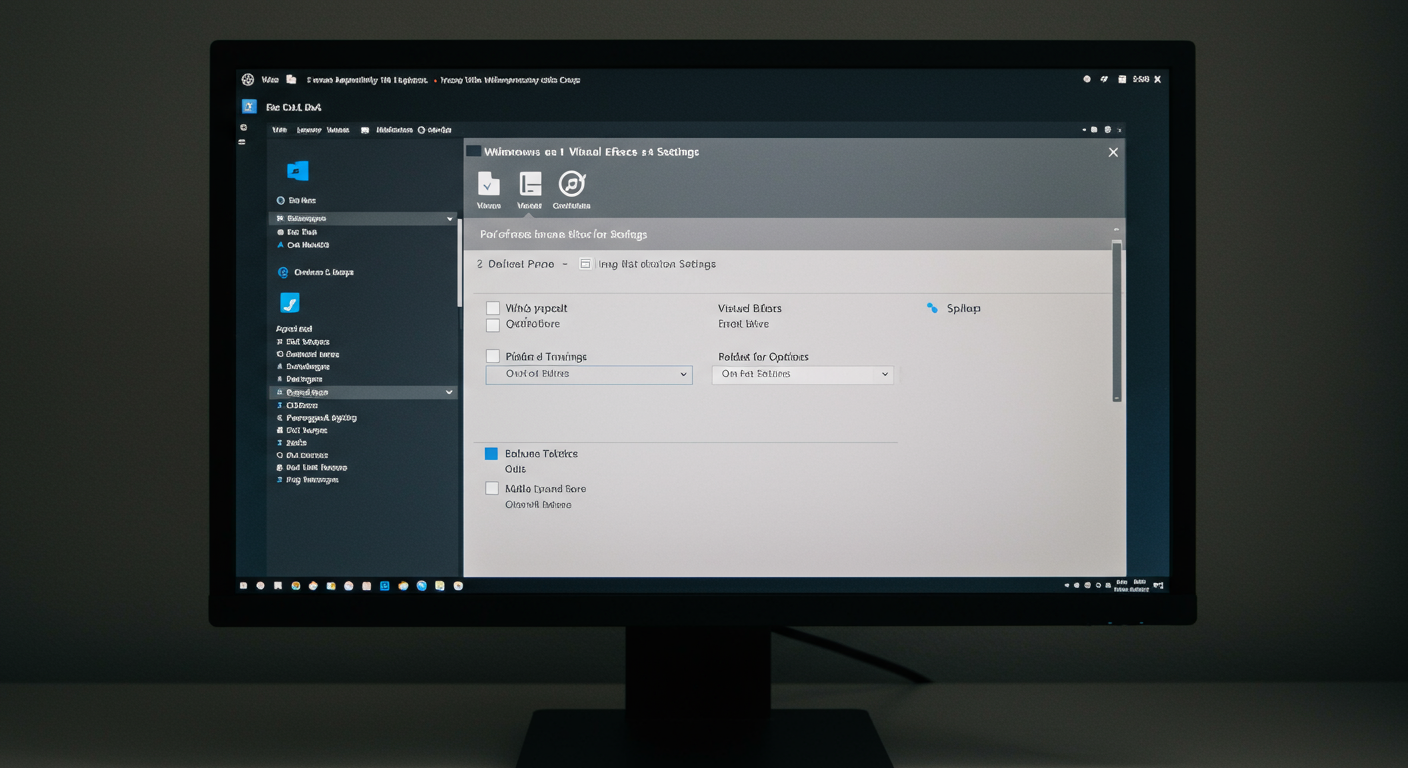Open the blue square app on the taskbar
The width and height of the screenshot is (1408, 768).
[x=385, y=586]
